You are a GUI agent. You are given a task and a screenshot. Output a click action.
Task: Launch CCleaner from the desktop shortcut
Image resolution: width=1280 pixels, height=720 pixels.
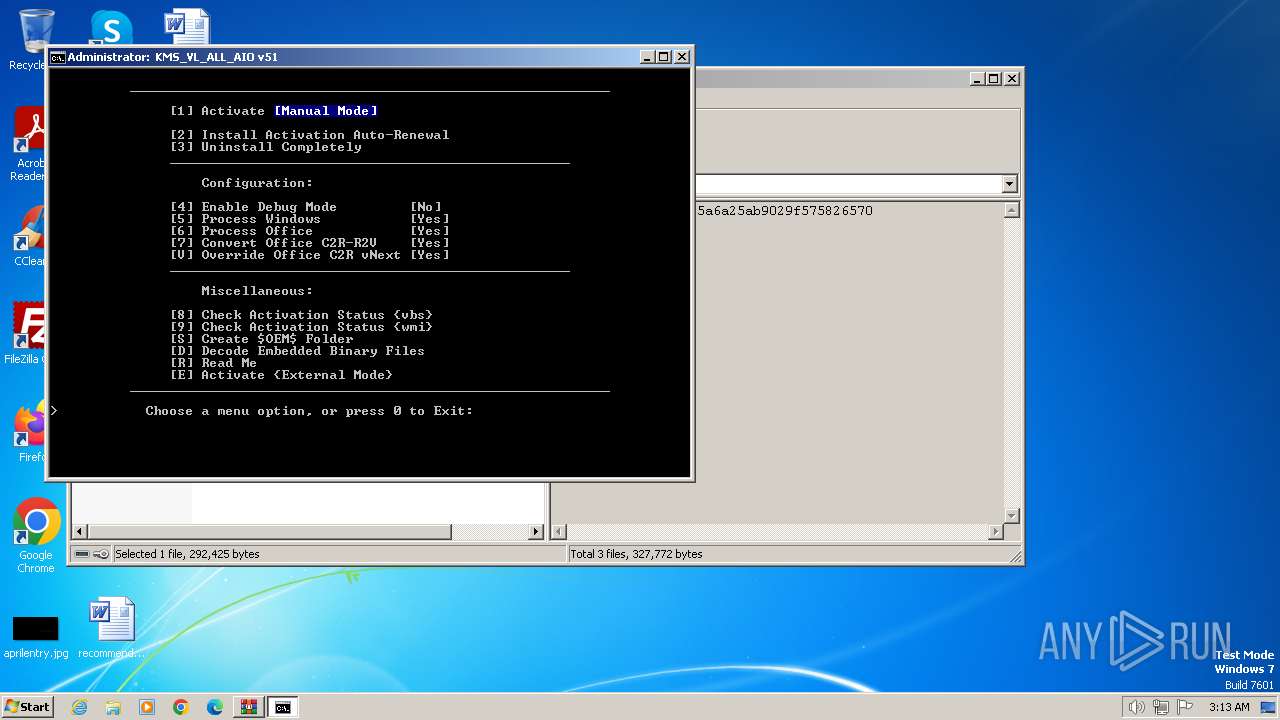pos(30,236)
